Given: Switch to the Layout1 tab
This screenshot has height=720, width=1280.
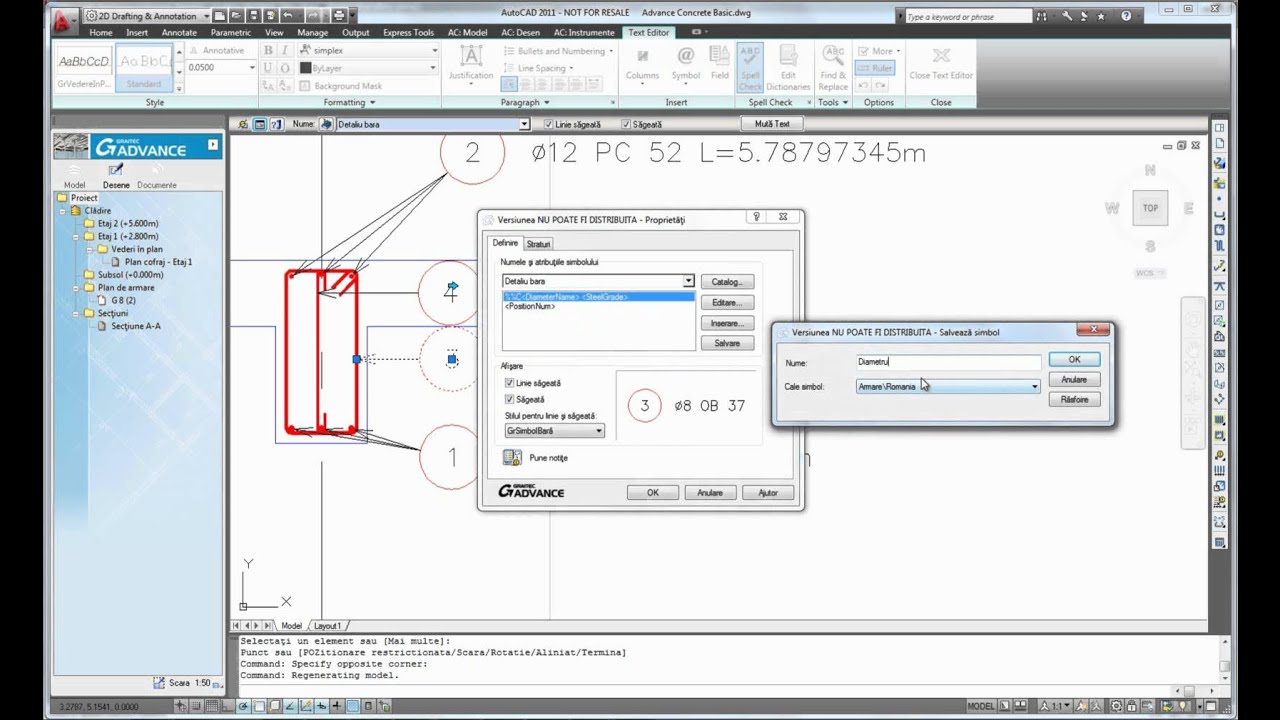Looking at the screenshot, I should (327, 626).
